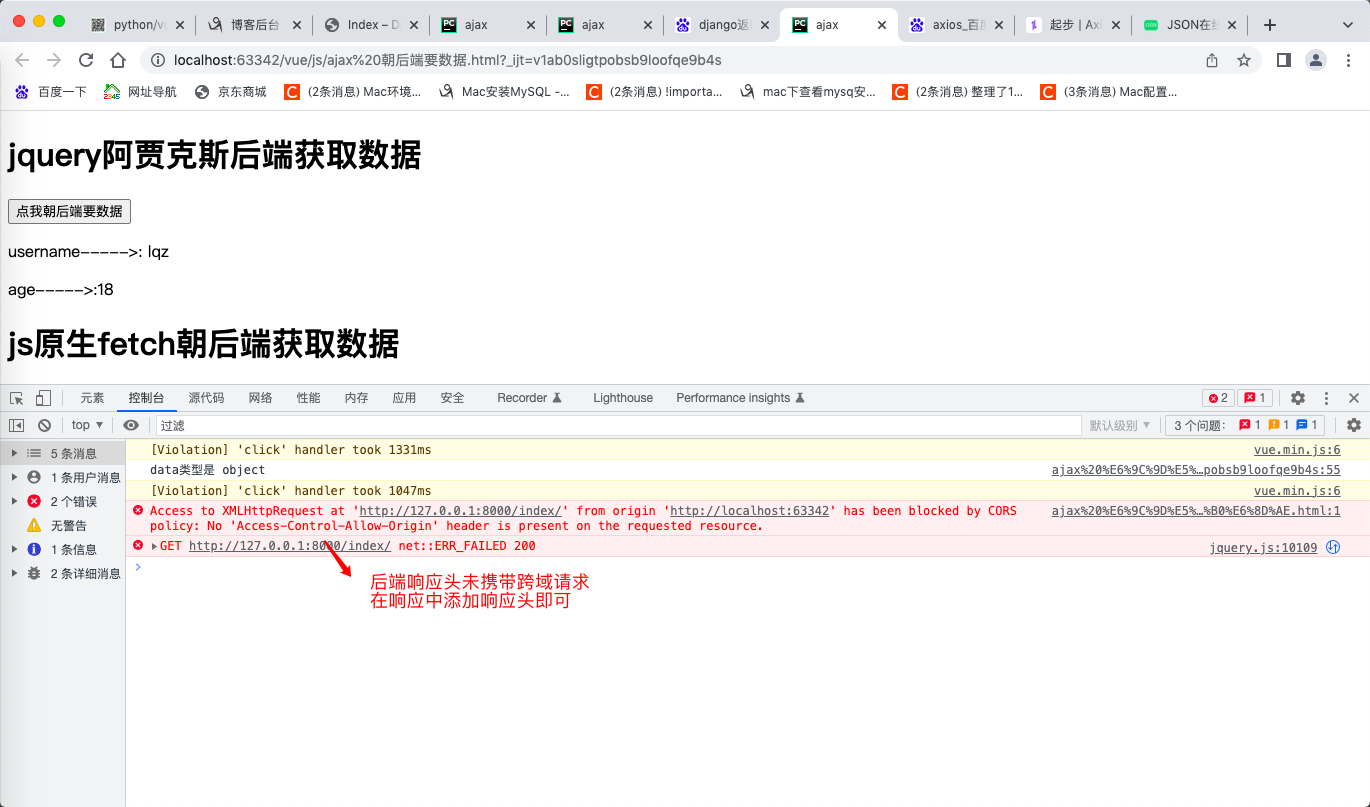The width and height of the screenshot is (1370, 807).
Task: Switch to the 性能 DevTools tab
Action: (308, 398)
